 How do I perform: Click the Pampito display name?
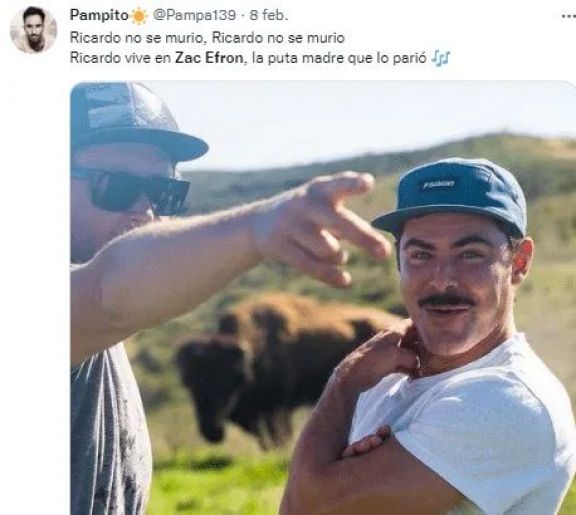pos(99,15)
